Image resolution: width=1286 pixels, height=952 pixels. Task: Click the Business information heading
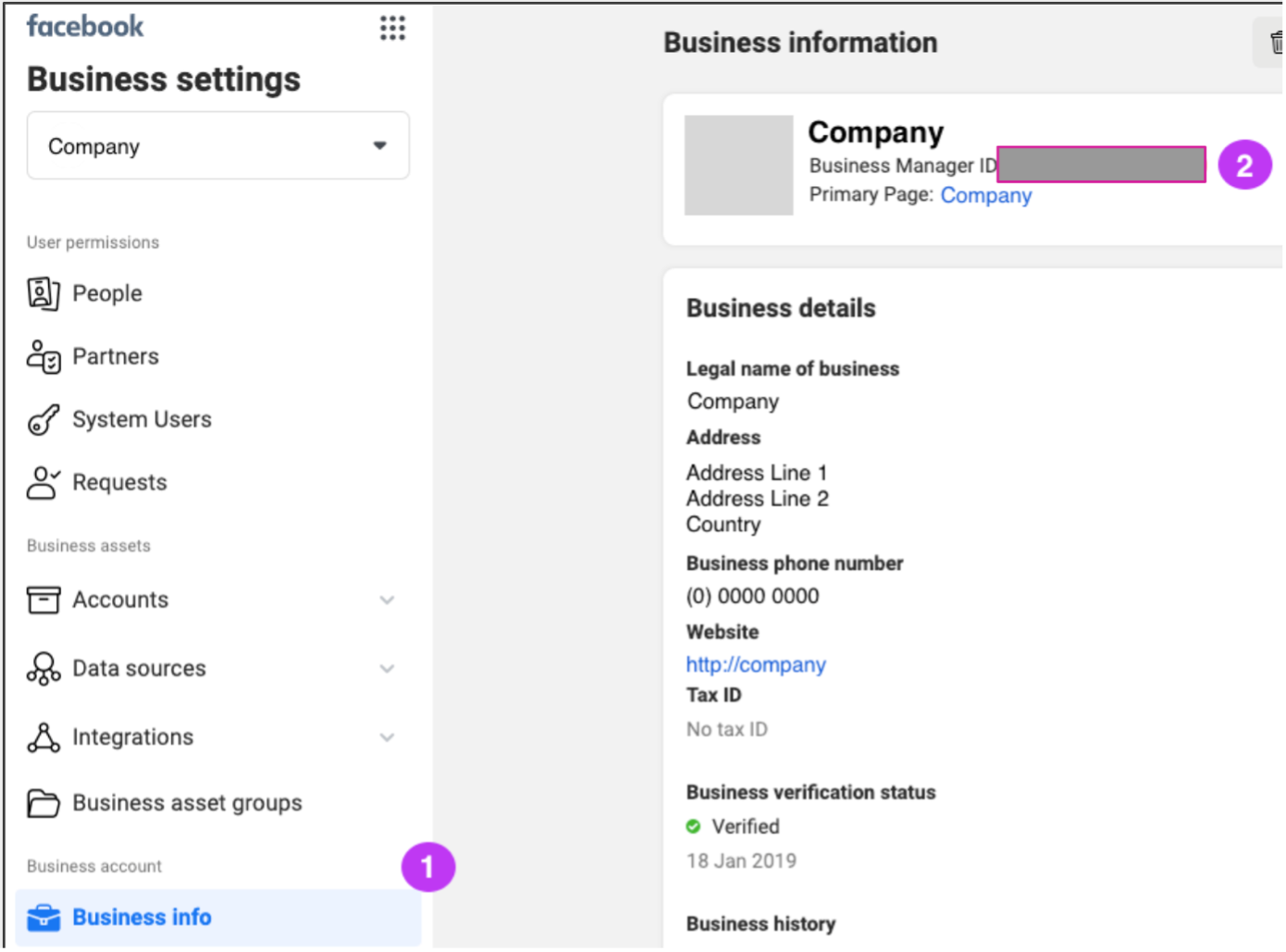pyautogui.click(x=800, y=43)
